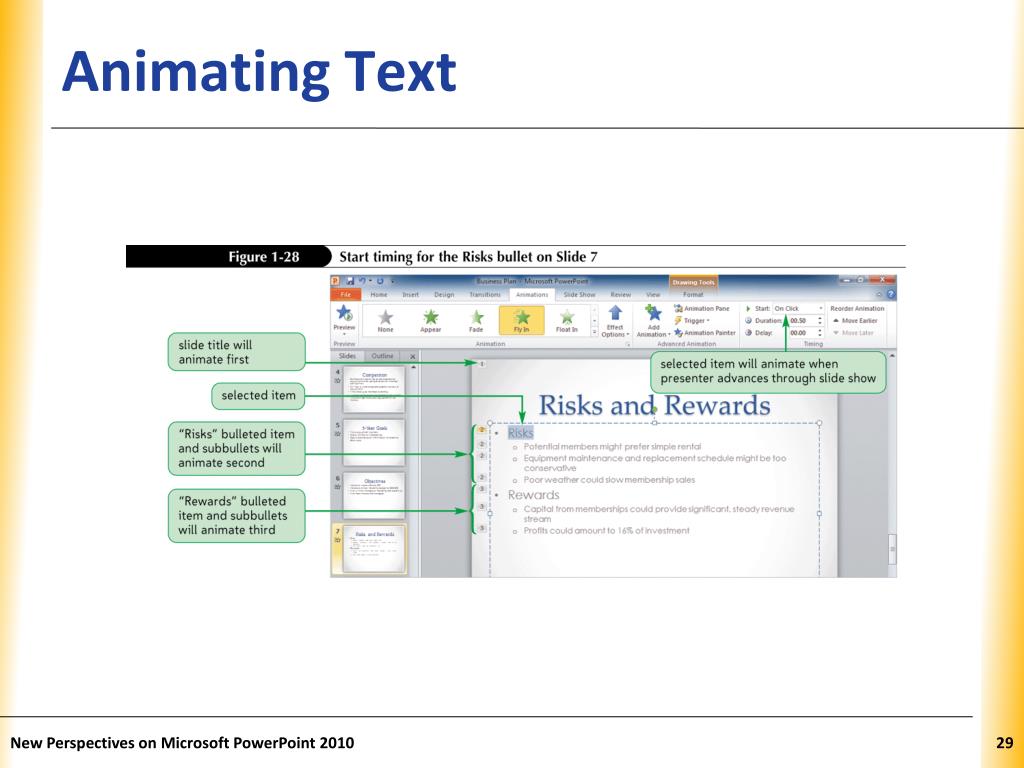Click the PowerPoint application icon in title bar

[x=336, y=281]
